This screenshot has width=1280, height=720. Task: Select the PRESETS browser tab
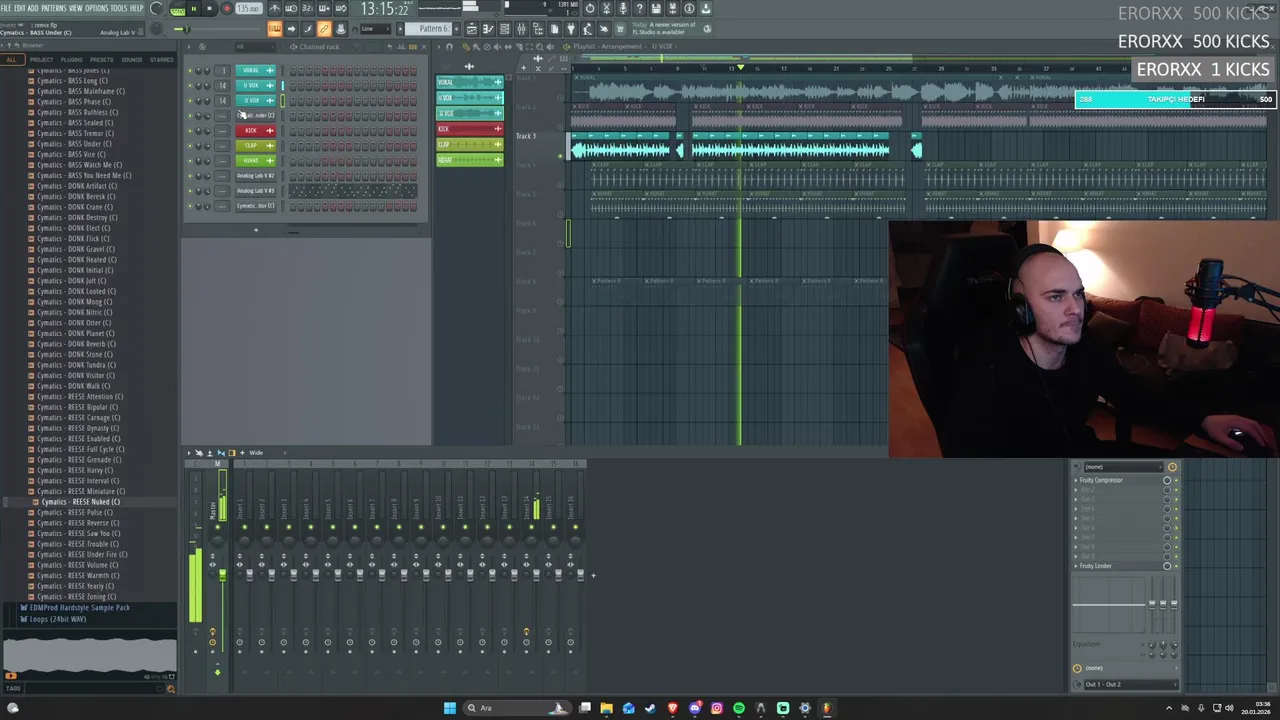click(x=102, y=60)
